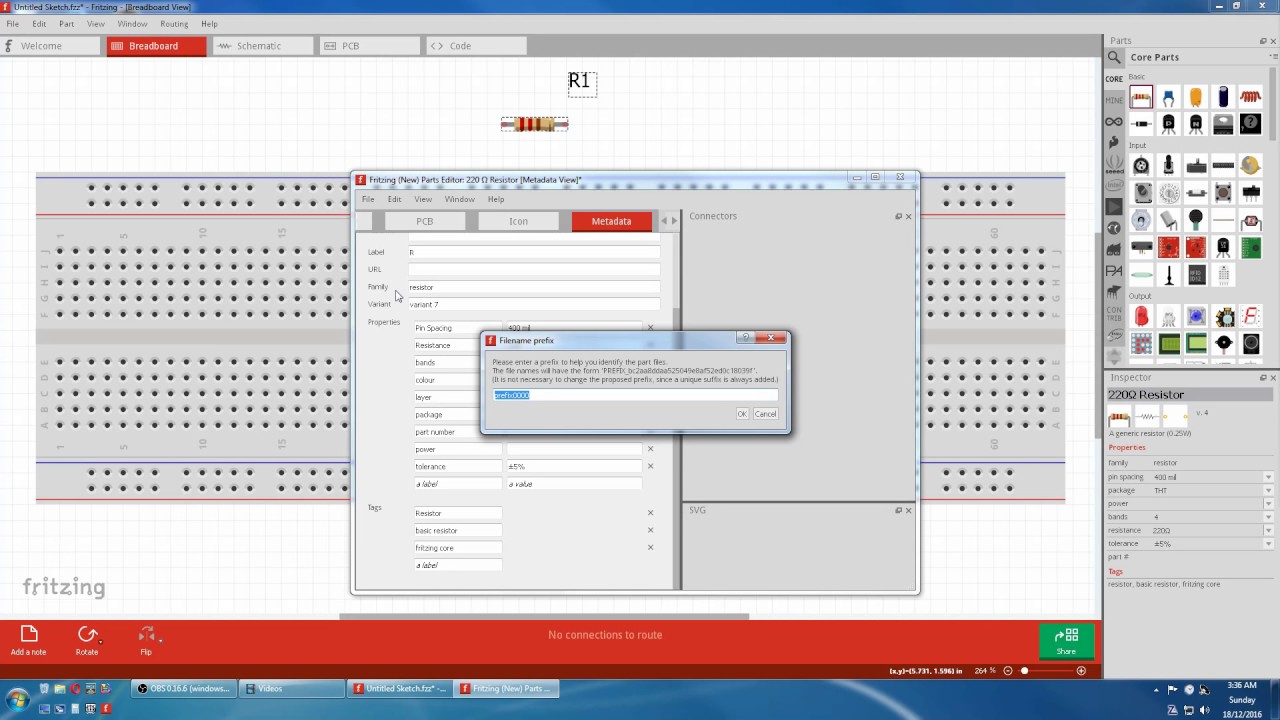Click OK in the Filename prefix dialog
This screenshot has width=1280, height=720.
pos(742,414)
